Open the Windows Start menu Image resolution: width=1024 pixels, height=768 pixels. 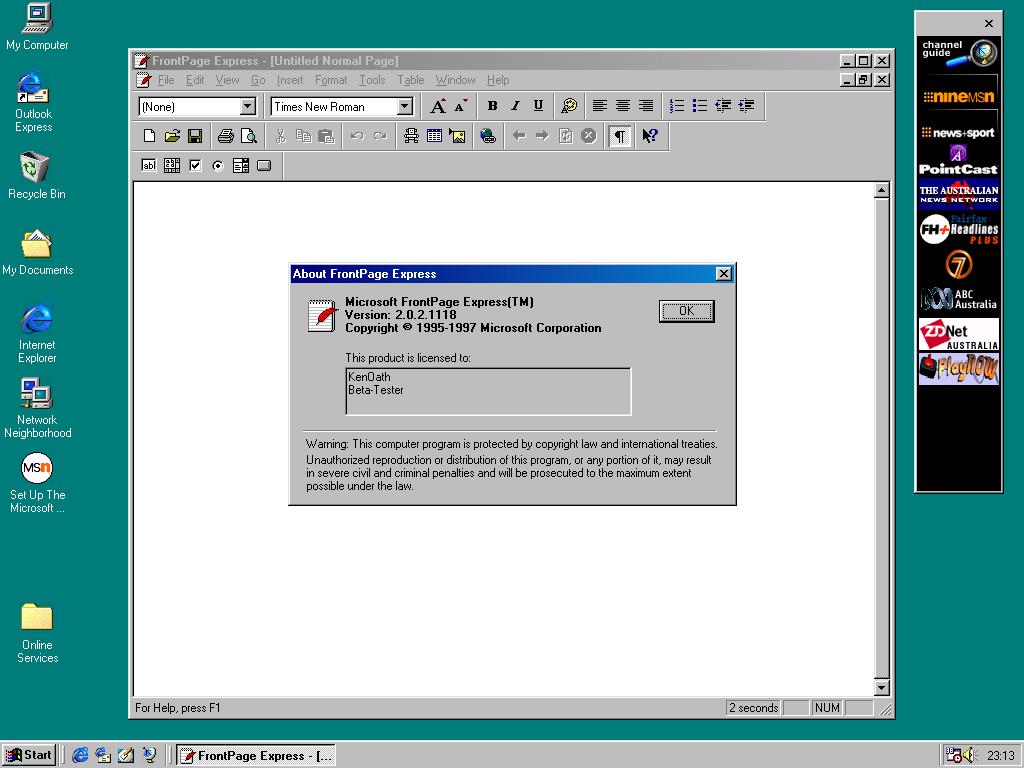[x=29, y=755]
